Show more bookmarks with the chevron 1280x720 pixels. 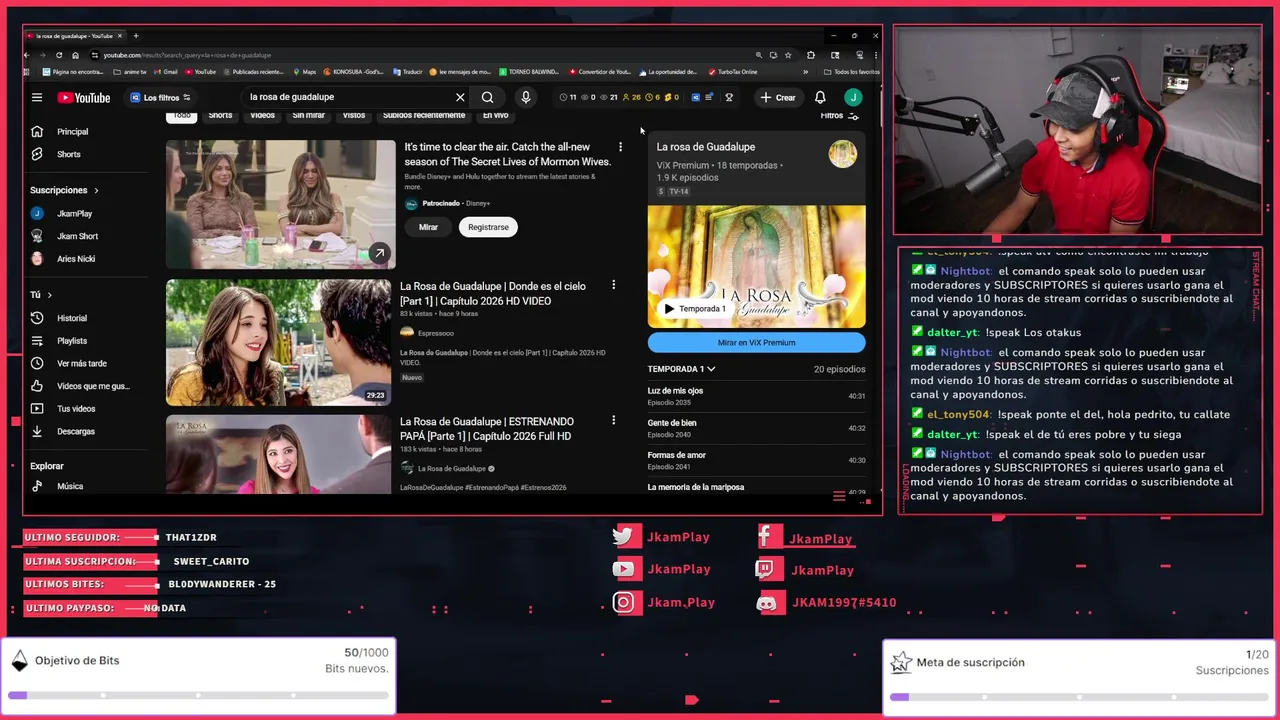pos(805,72)
